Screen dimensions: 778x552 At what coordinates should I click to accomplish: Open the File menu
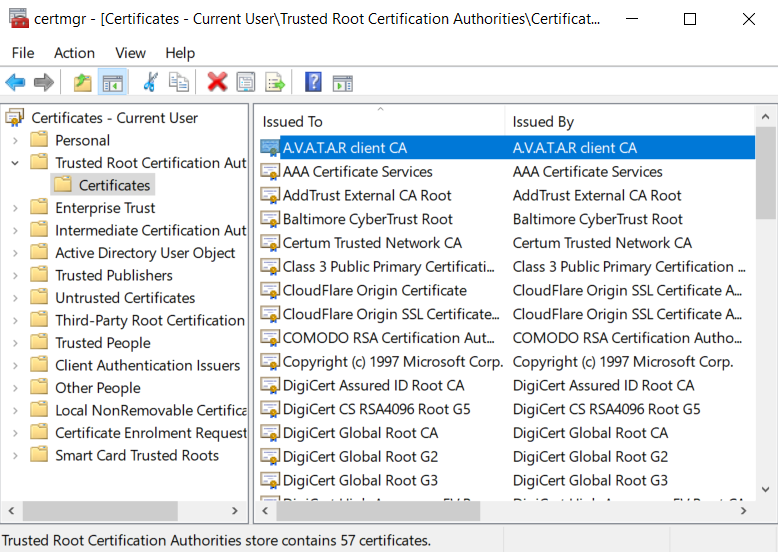tap(23, 53)
